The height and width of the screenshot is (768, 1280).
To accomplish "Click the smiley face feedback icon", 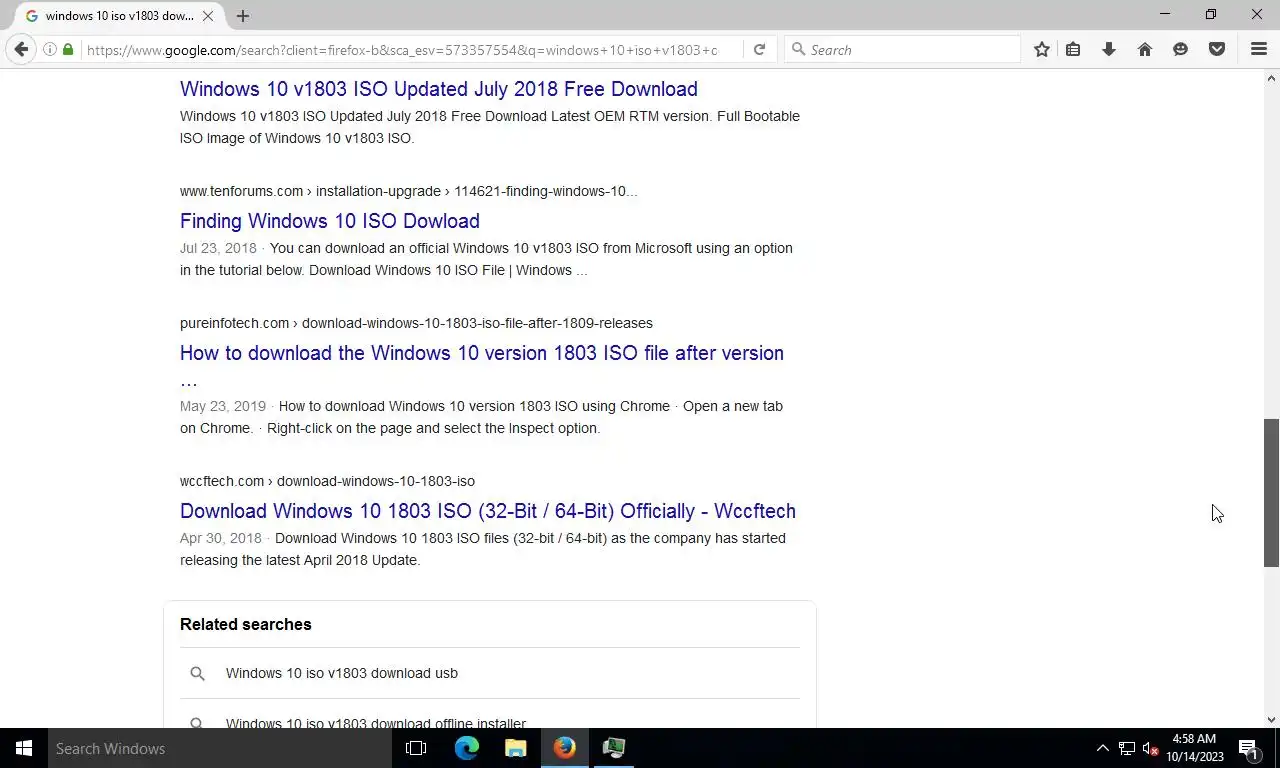I will click(1181, 49).
